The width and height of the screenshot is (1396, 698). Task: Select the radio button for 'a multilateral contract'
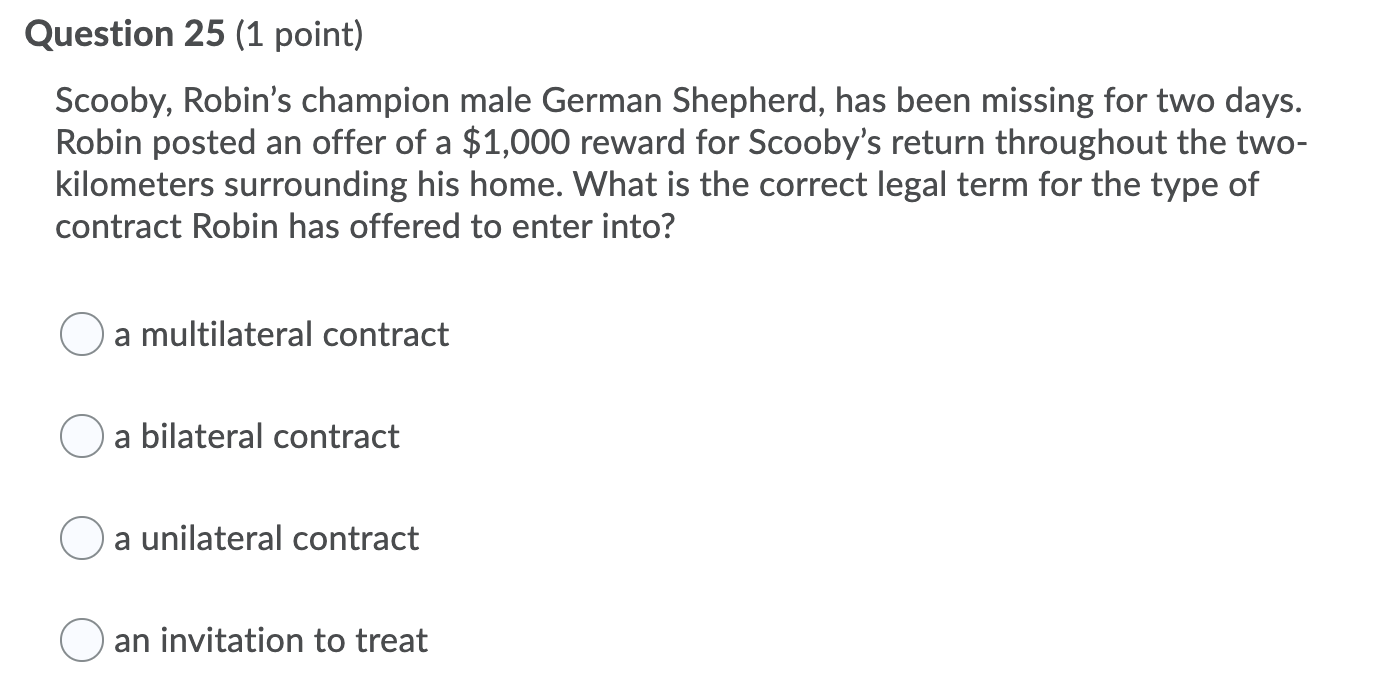pyautogui.click(x=82, y=335)
